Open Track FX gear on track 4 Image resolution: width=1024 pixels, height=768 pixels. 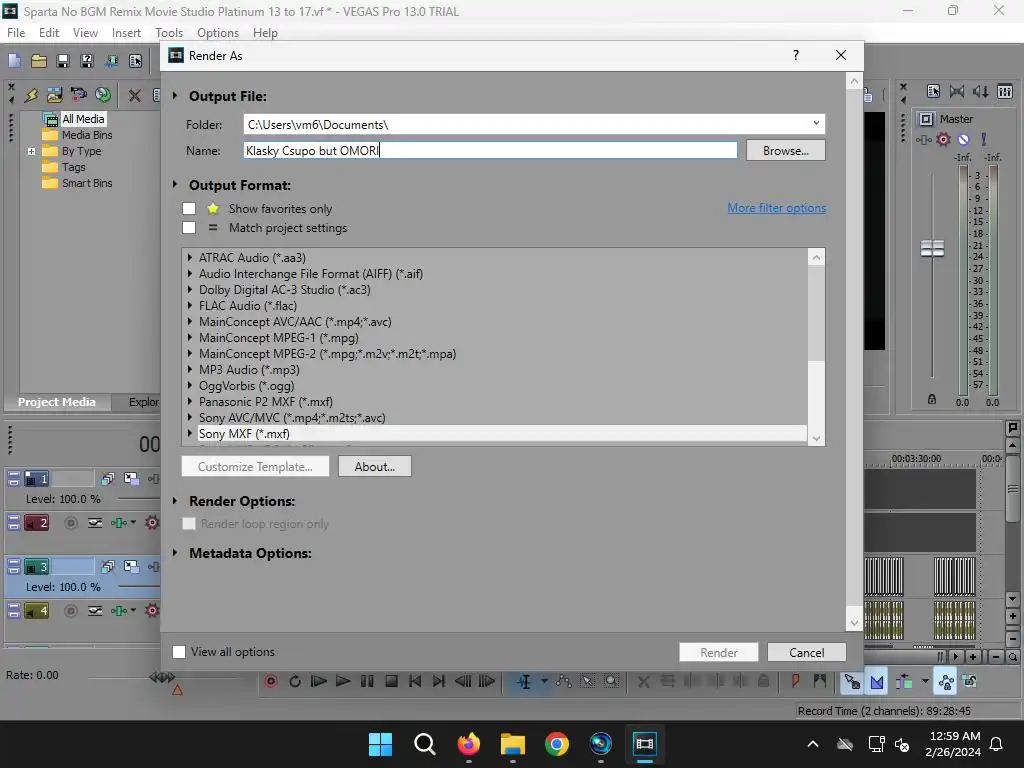[x=152, y=611]
